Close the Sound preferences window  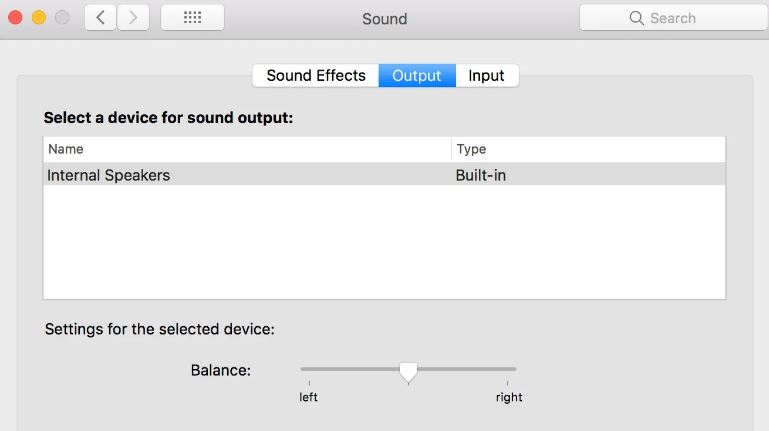(x=15, y=18)
